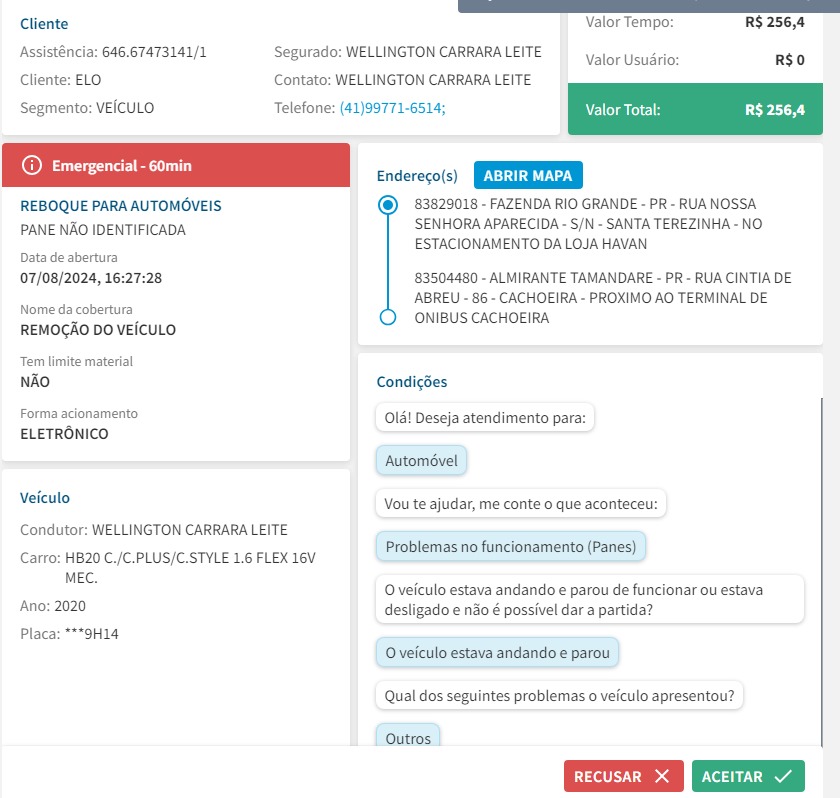Click the Emergencial - 60min banner
This screenshot has height=798, width=840.
[176, 165]
